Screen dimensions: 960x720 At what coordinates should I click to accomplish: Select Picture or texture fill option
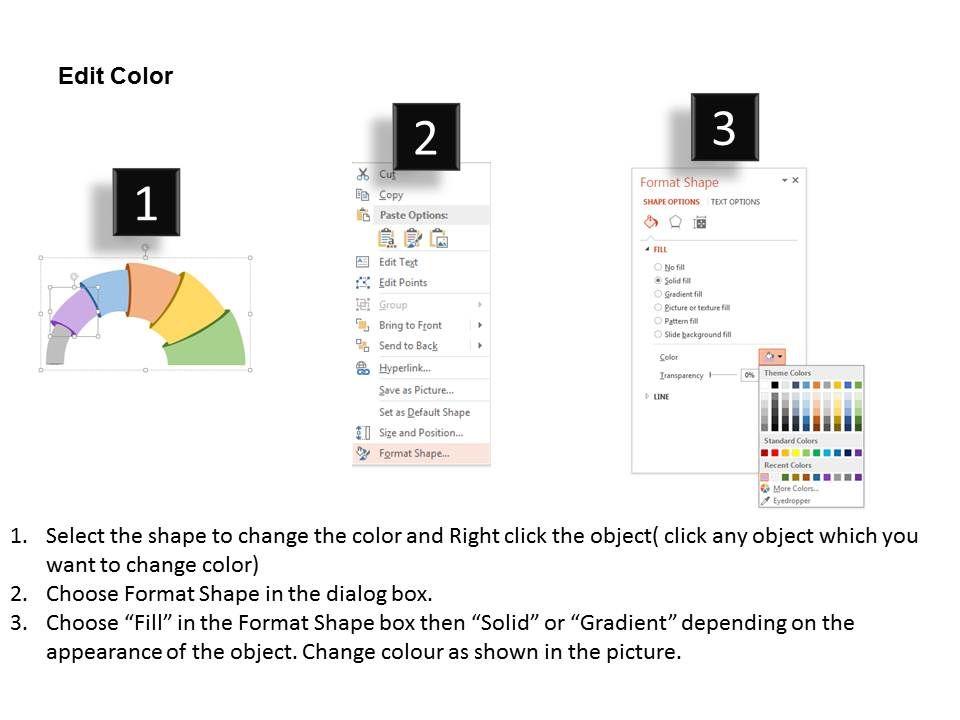(x=658, y=308)
